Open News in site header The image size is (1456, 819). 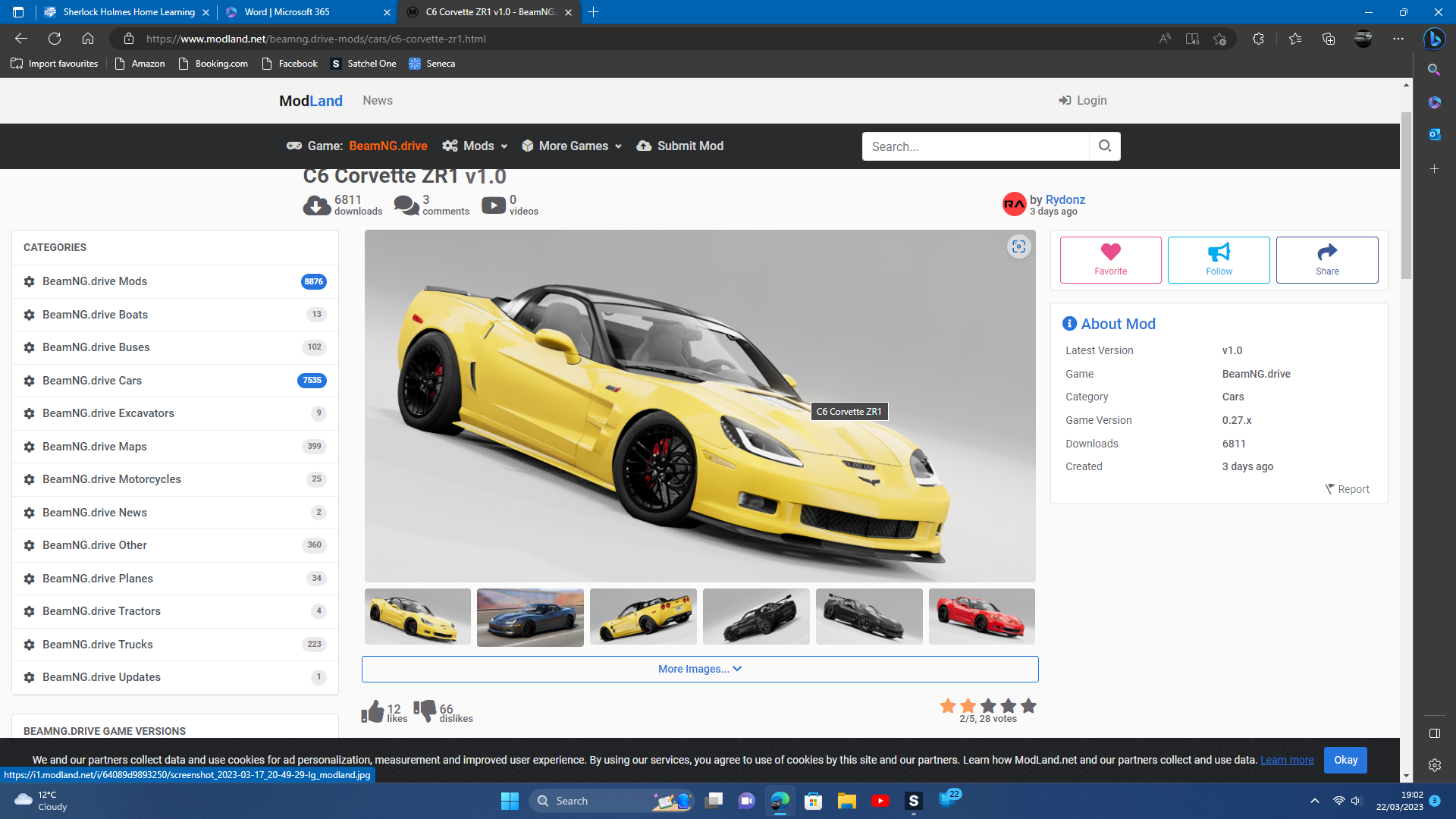pos(378,101)
